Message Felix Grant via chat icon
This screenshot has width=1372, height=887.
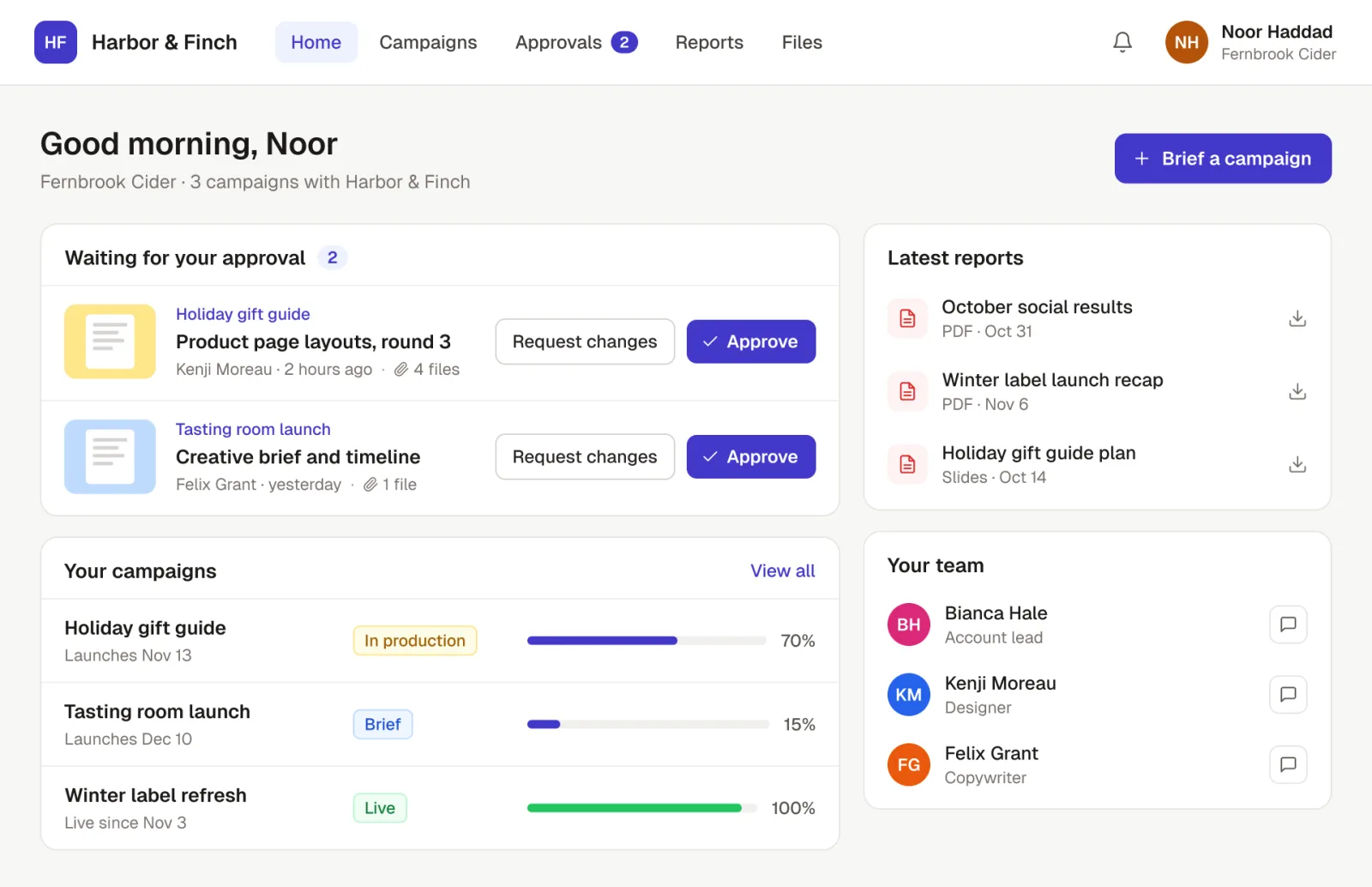point(1288,764)
